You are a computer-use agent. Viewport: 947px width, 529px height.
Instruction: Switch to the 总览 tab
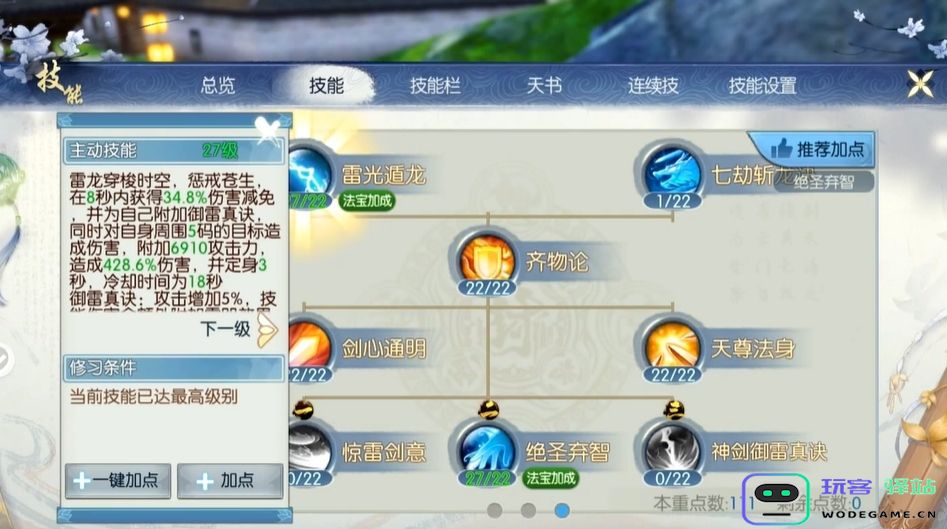pos(217,85)
